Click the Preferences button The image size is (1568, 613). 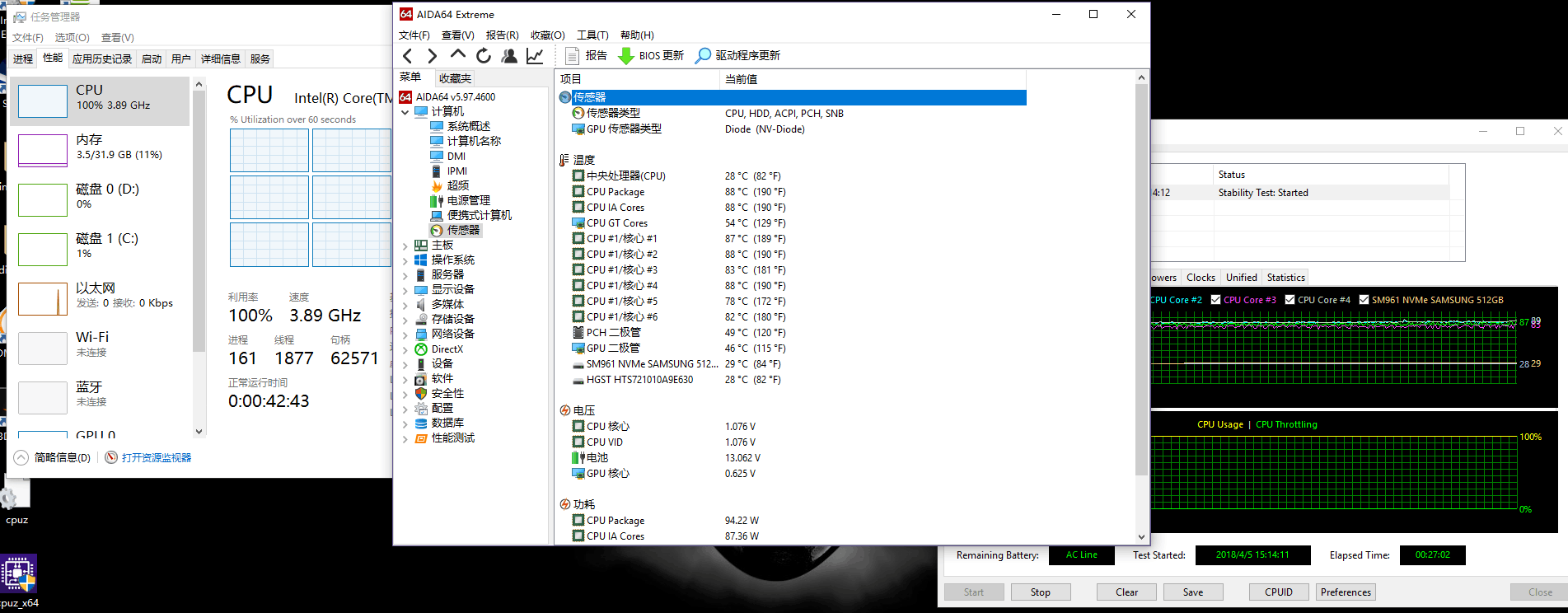point(1346,592)
